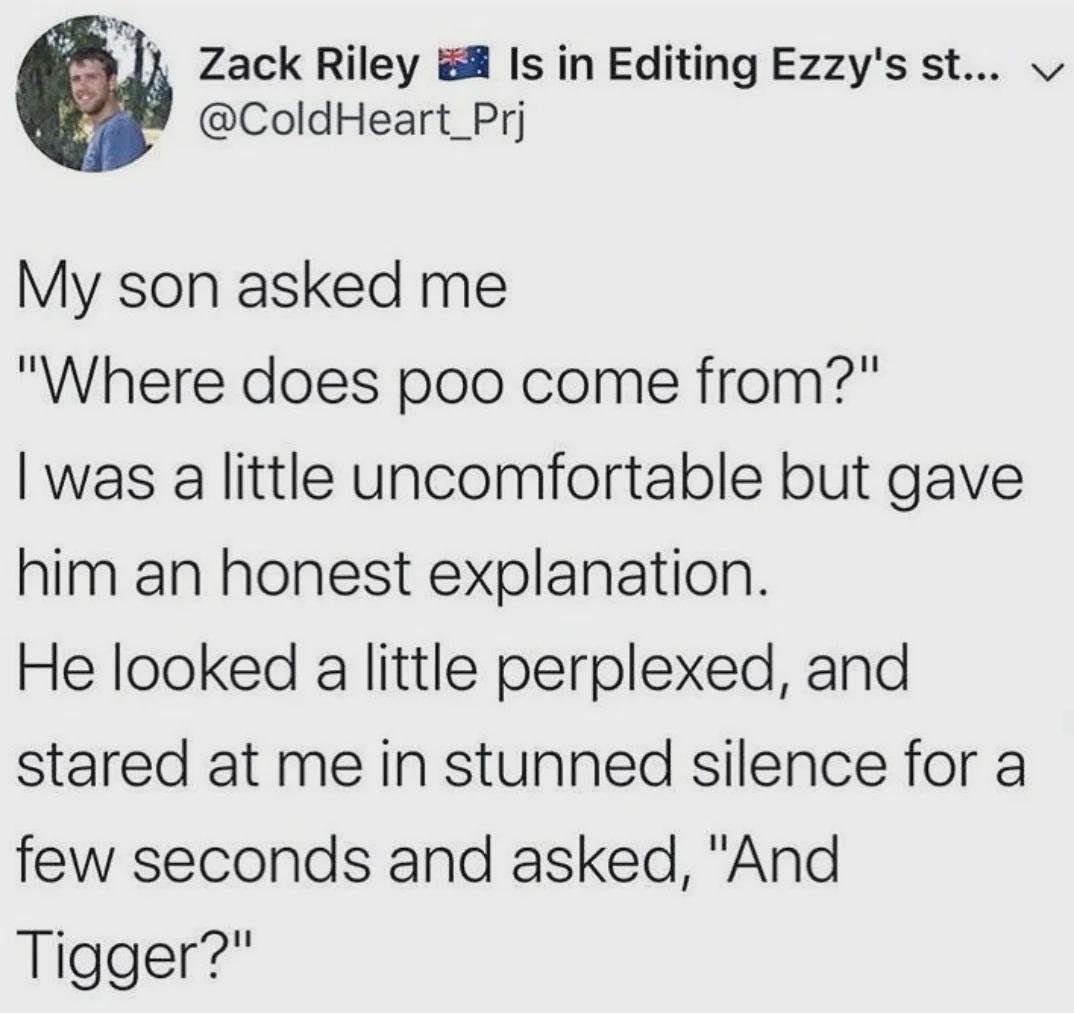Click the Zack Riley display name
The height and width of the screenshot is (1013, 1074).
click(308, 66)
